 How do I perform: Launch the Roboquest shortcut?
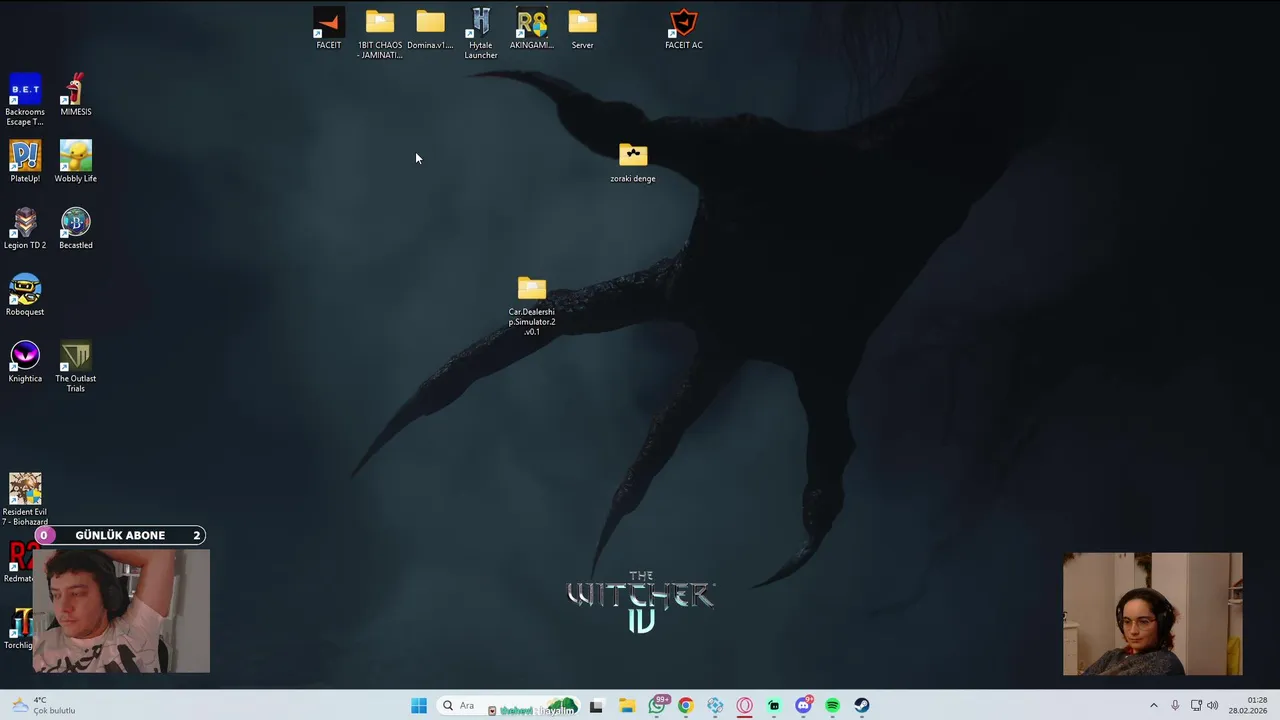(x=25, y=295)
